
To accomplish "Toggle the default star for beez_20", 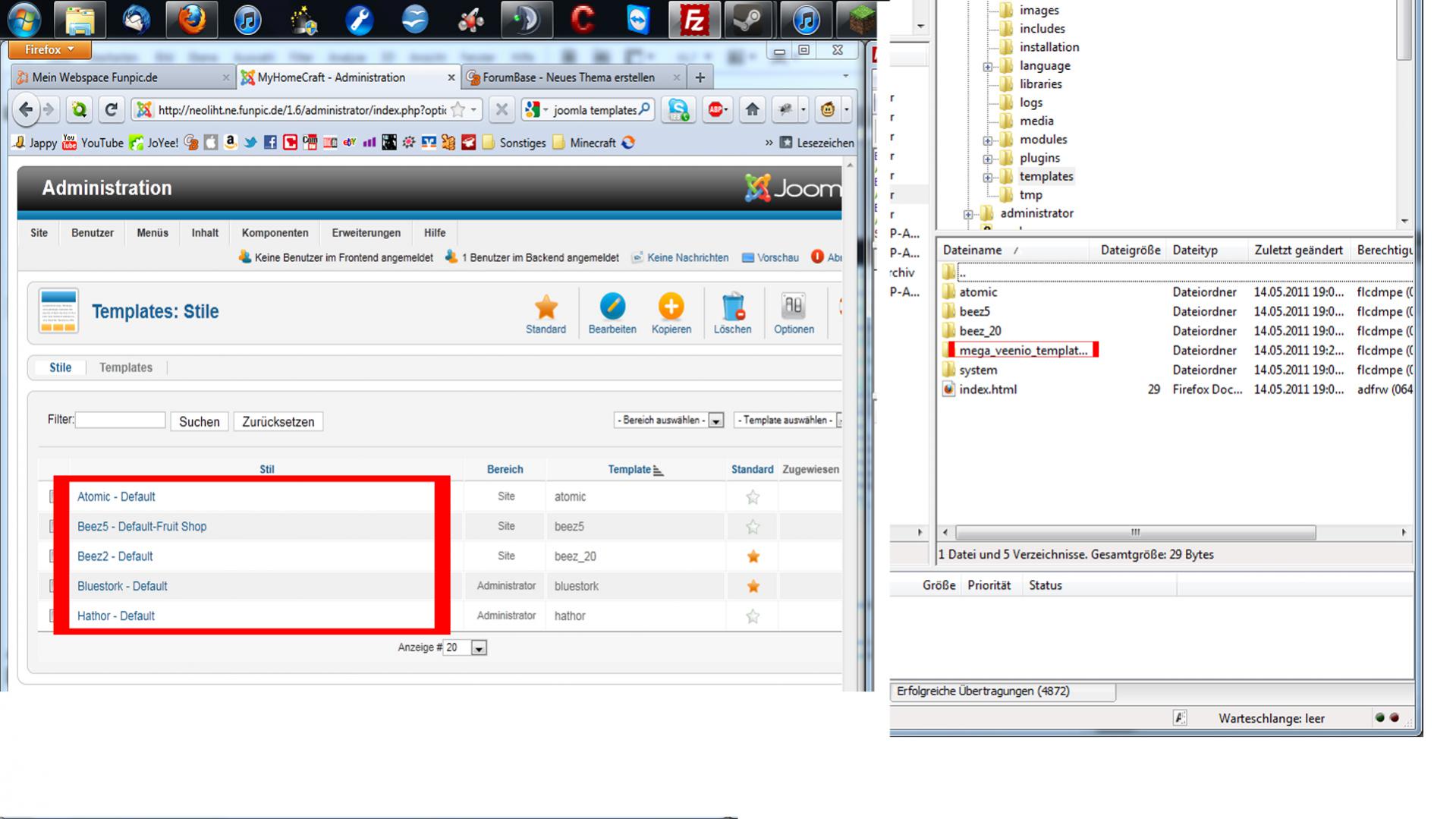I will [753, 556].
